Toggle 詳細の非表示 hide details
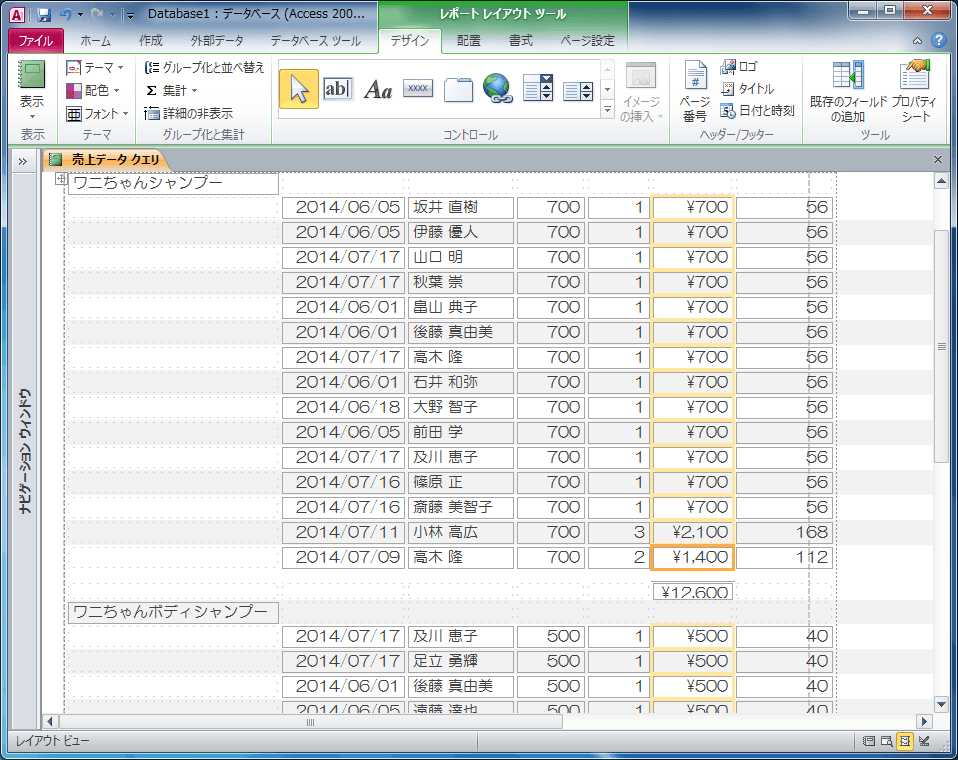The image size is (958, 760). click(189, 113)
